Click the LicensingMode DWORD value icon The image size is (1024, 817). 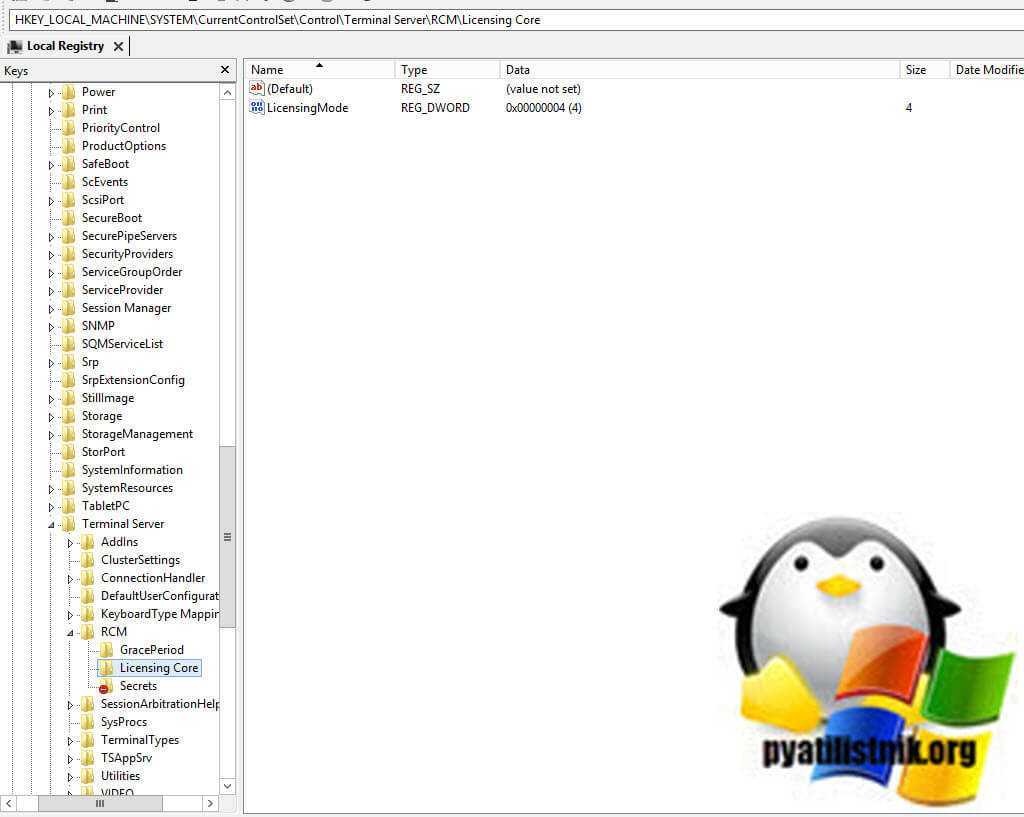(257, 107)
